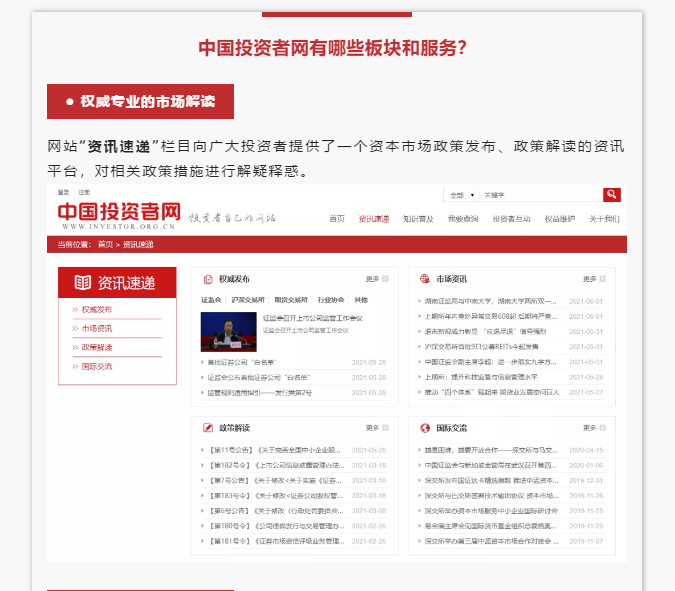Open the 【第7号公告】 policy item

pyautogui.click(x=275, y=480)
